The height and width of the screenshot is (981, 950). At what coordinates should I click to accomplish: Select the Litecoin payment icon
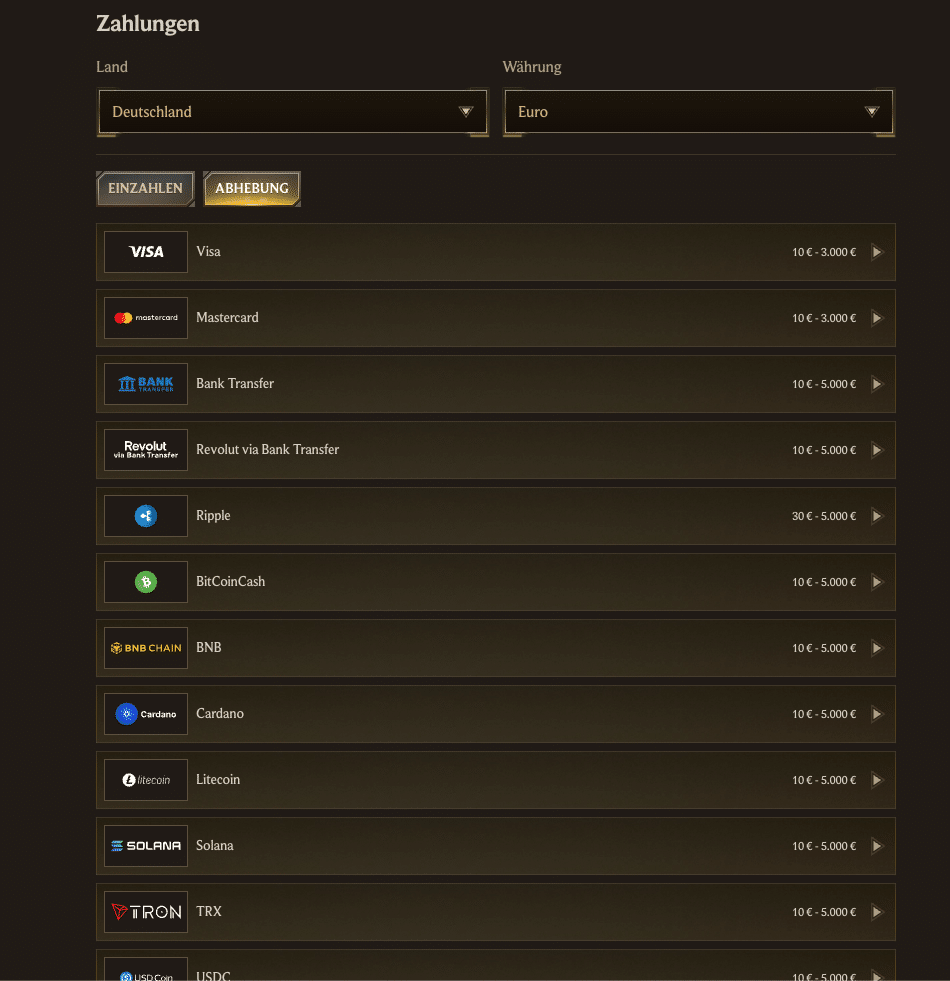click(x=145, y=780)
